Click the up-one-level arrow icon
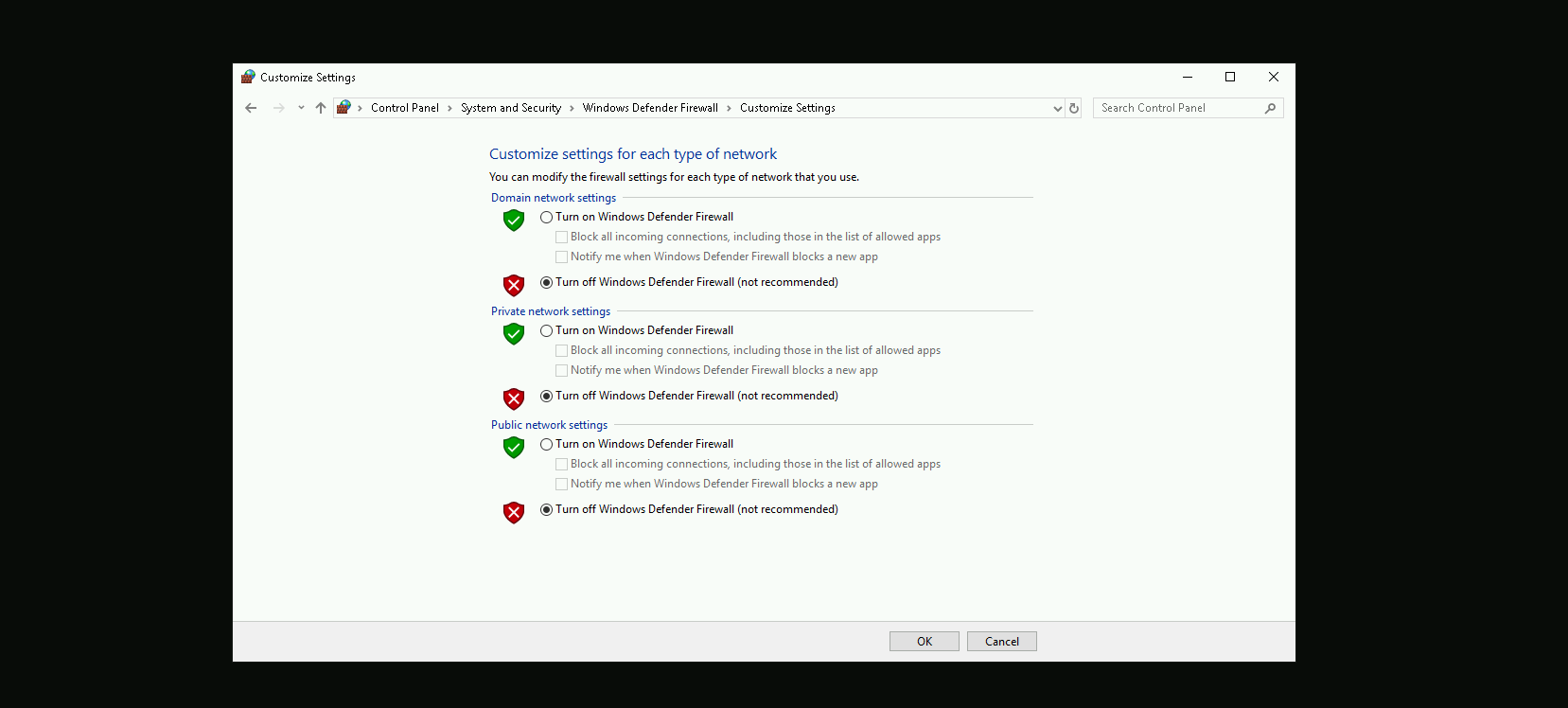 (321, 108)
